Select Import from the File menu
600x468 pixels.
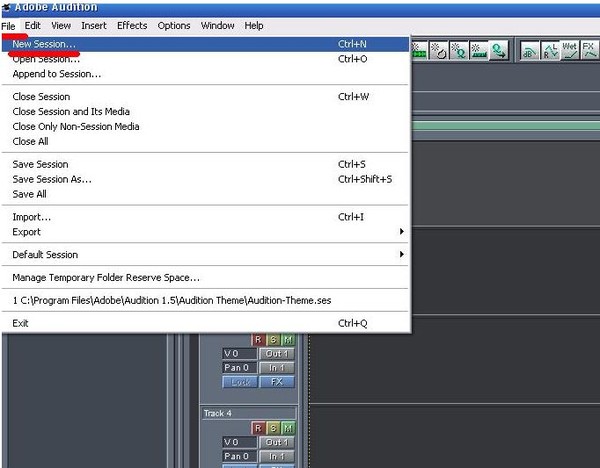click(206, 217)
